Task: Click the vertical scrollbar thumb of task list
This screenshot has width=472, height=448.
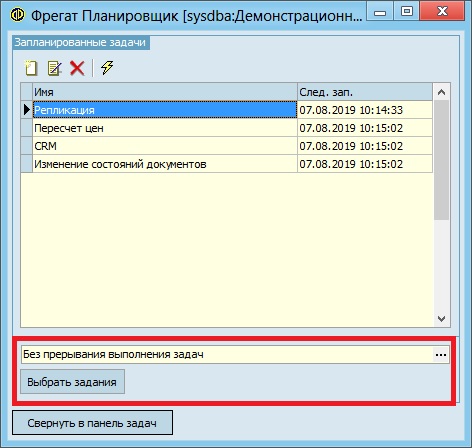Action: click(441, 160)
